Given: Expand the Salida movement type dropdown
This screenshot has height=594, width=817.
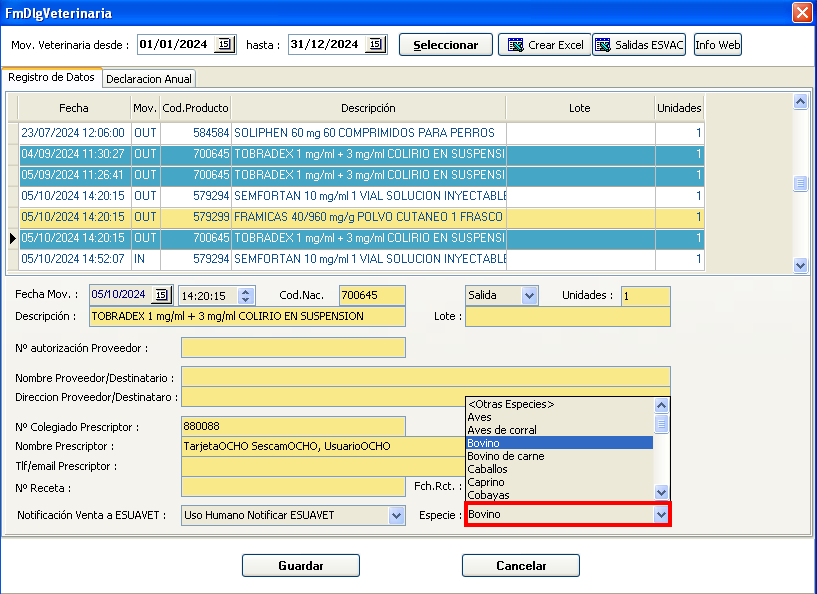Looking at the screenshot, I should [x=529, y=295].
